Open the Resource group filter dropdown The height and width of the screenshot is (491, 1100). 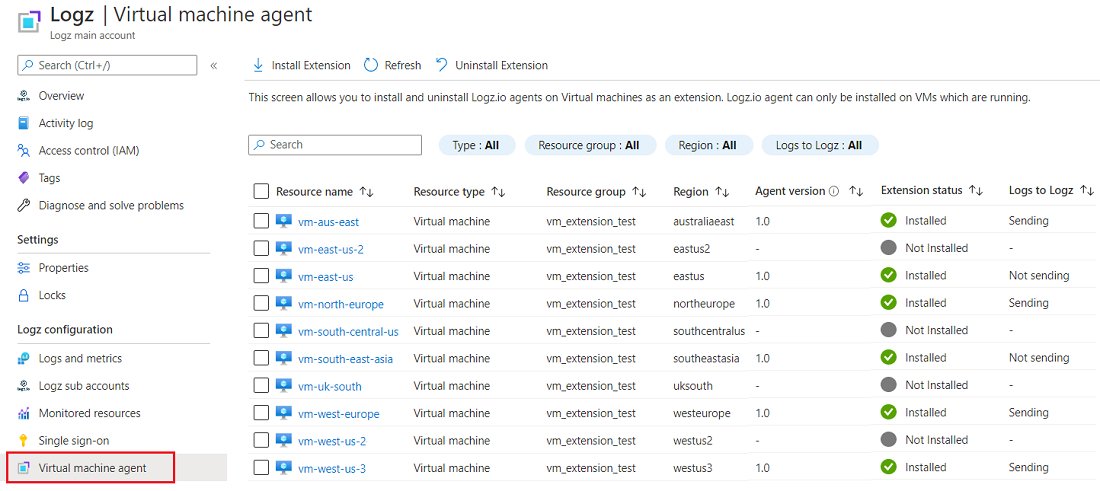(x=589, y=145)
